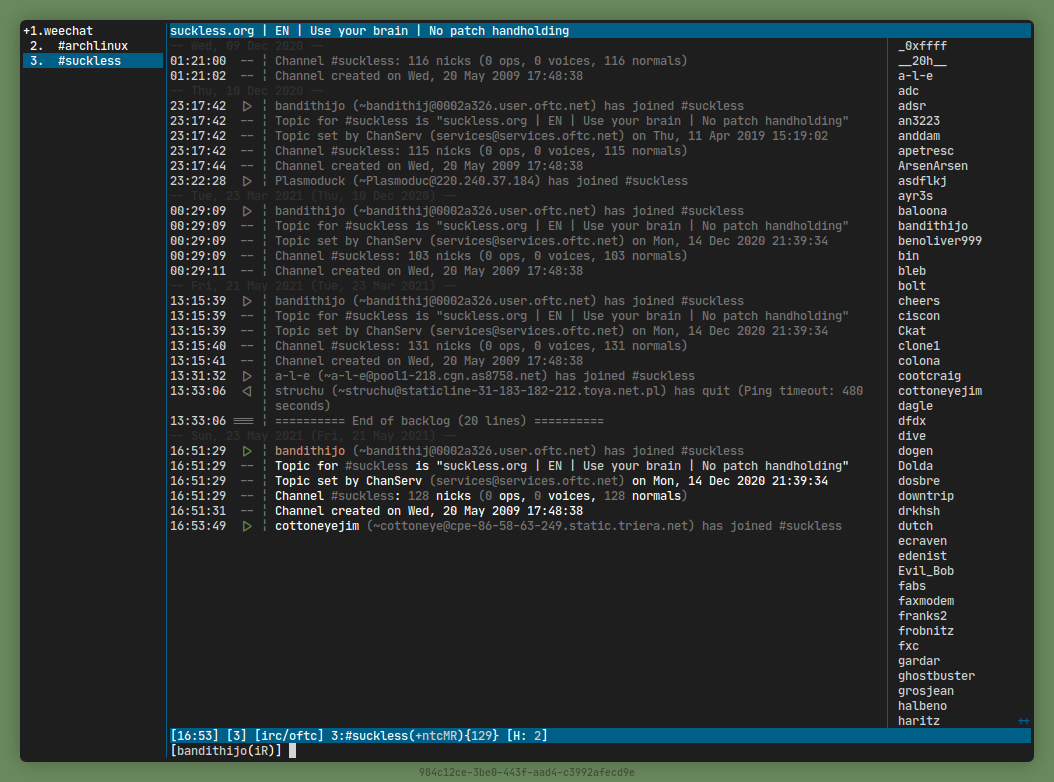The width and height of the screenshot is (1054, 782).
Task: Select ghostbuster in the nick list
Action: coord(936,676)
